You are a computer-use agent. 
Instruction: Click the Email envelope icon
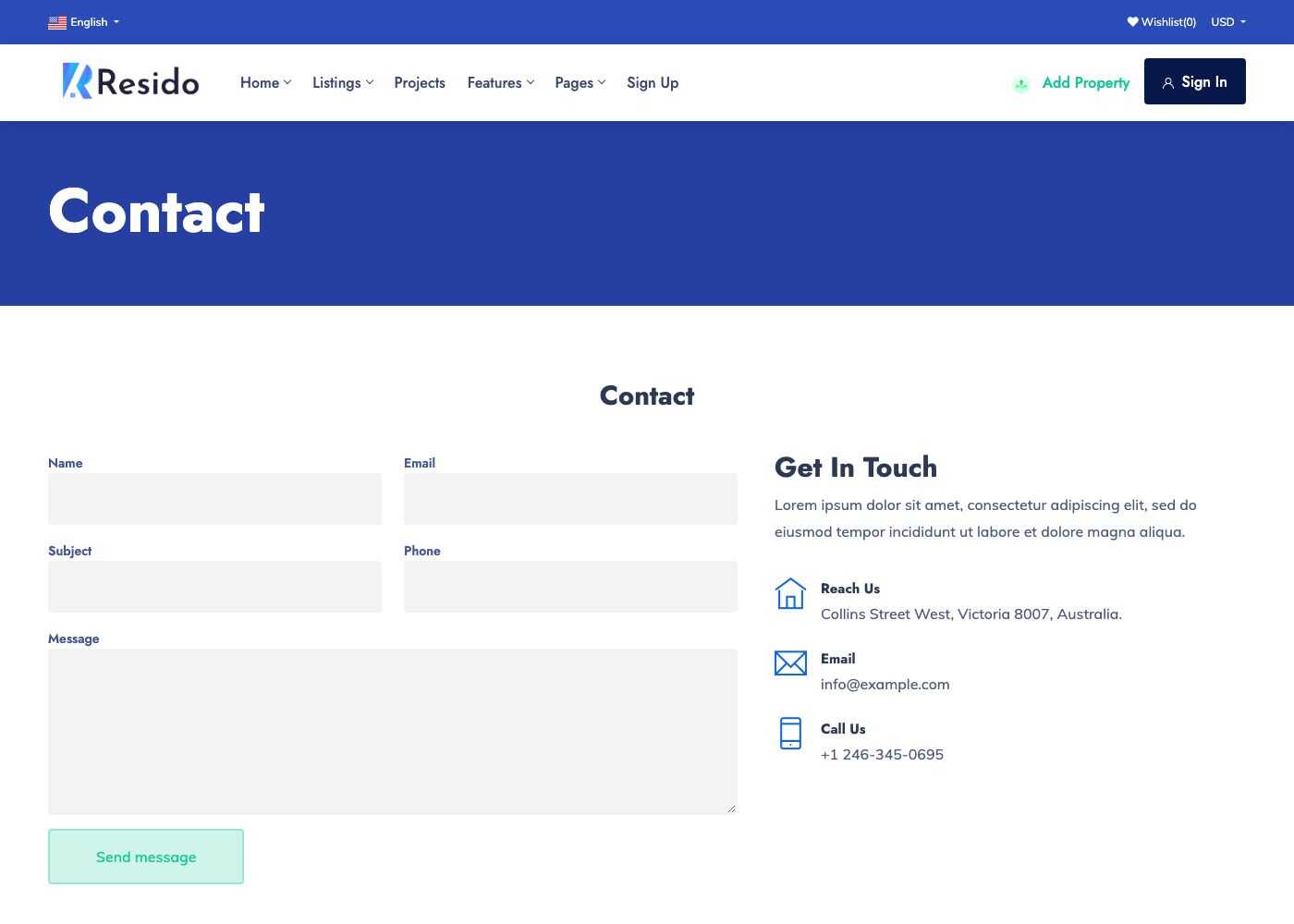[790, 663]
